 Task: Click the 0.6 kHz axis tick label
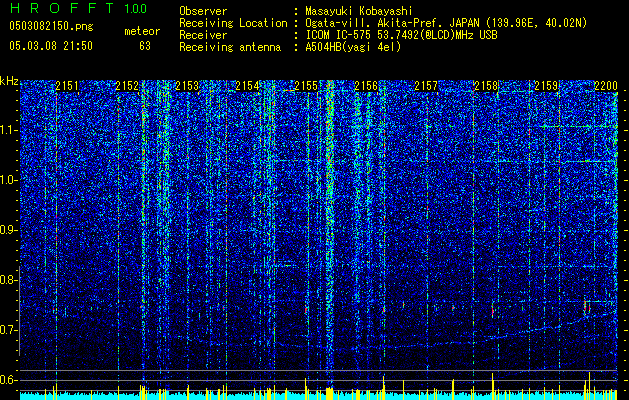tap(8, 380)
